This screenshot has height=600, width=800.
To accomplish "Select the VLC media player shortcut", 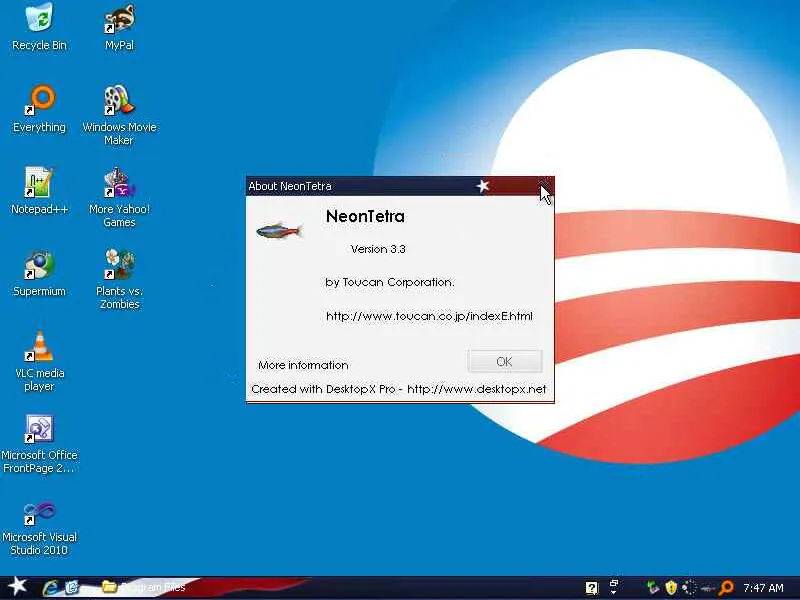I will [39, 361].
